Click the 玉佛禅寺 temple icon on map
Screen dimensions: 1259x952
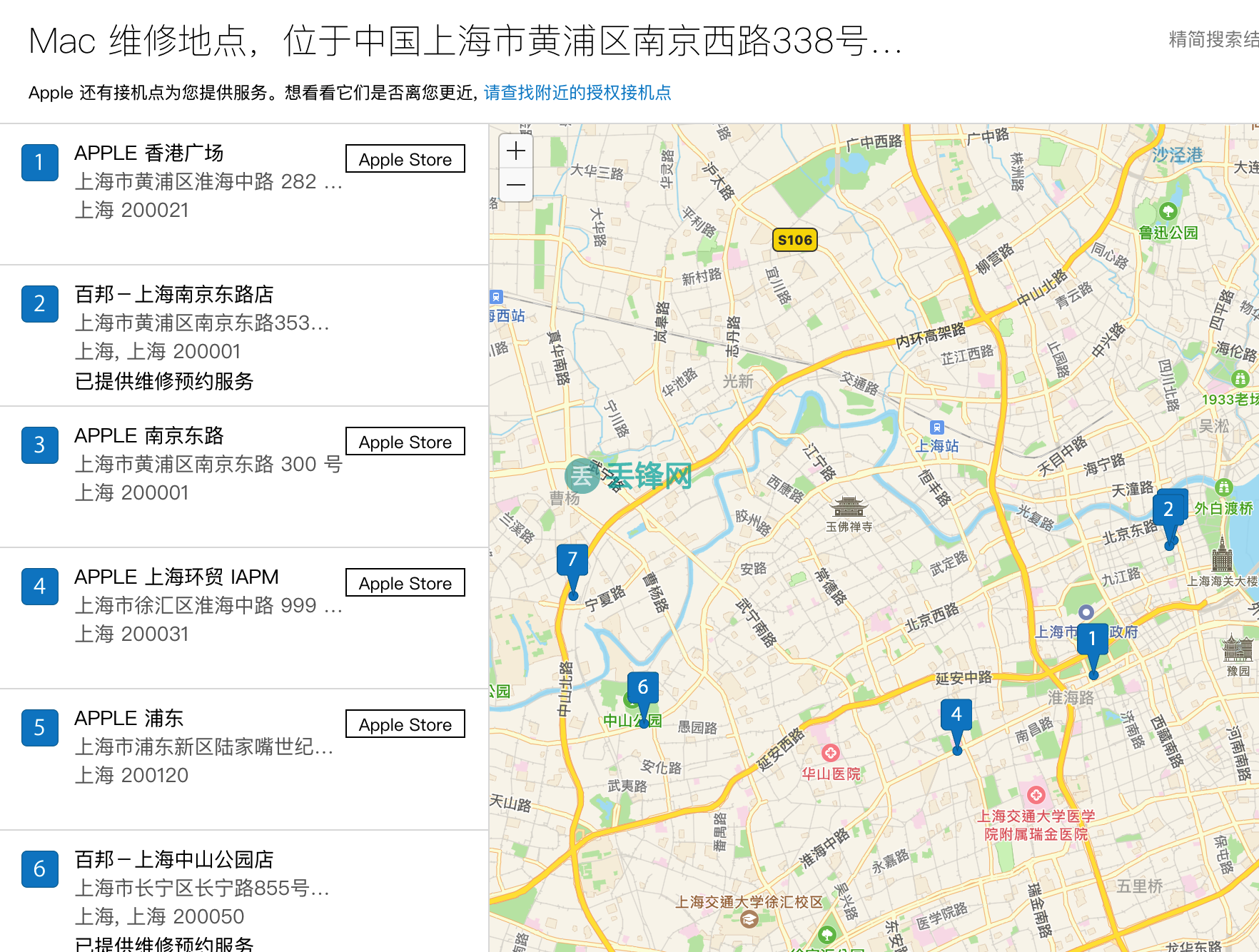[849, 506]
